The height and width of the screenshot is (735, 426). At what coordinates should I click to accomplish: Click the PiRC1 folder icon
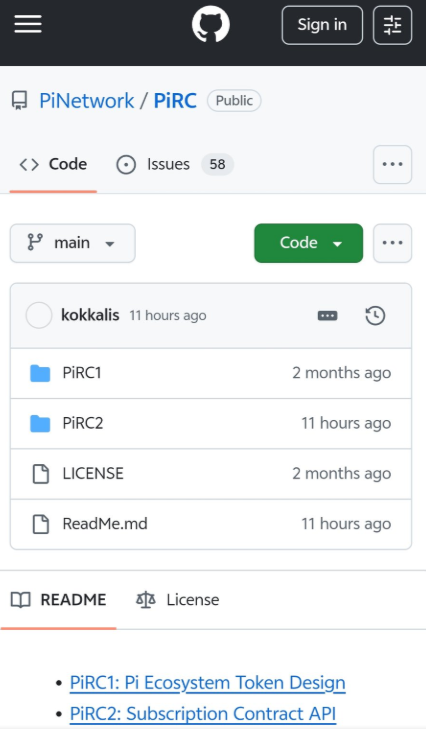(x=40, y=373)
